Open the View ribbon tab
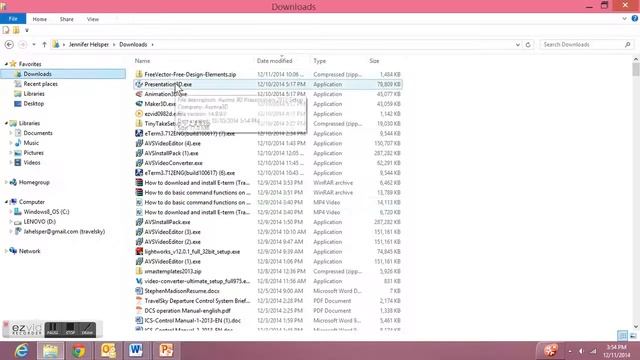 (x=93, y=19)
